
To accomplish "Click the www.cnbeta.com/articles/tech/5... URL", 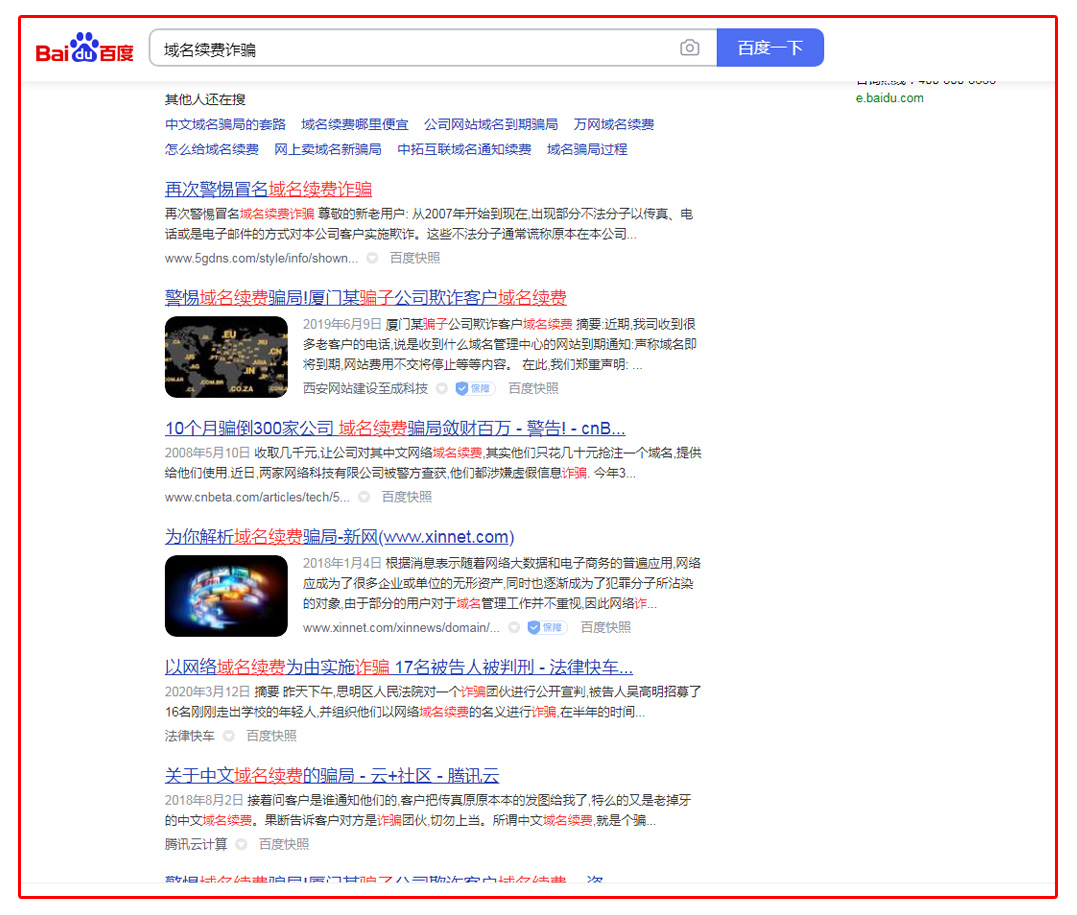I will (257, 497).
